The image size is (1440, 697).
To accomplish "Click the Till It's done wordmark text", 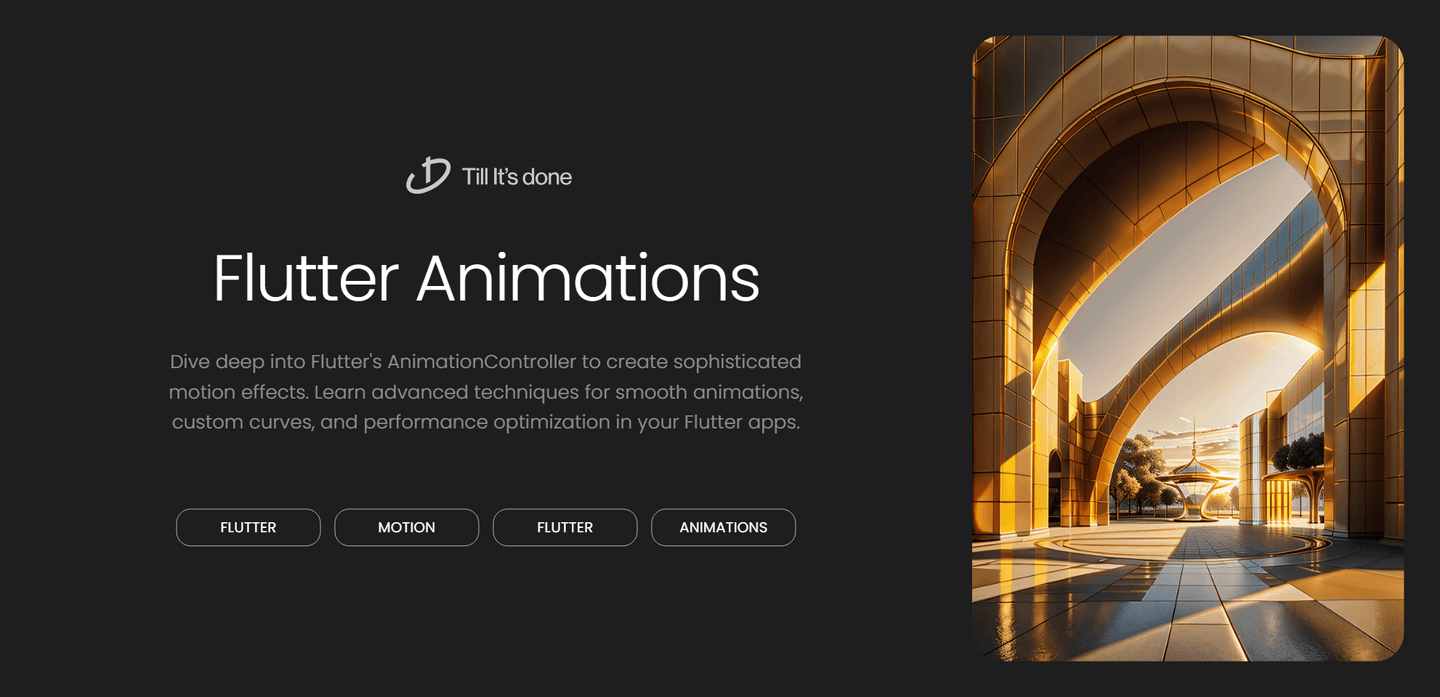I will 516,177.
